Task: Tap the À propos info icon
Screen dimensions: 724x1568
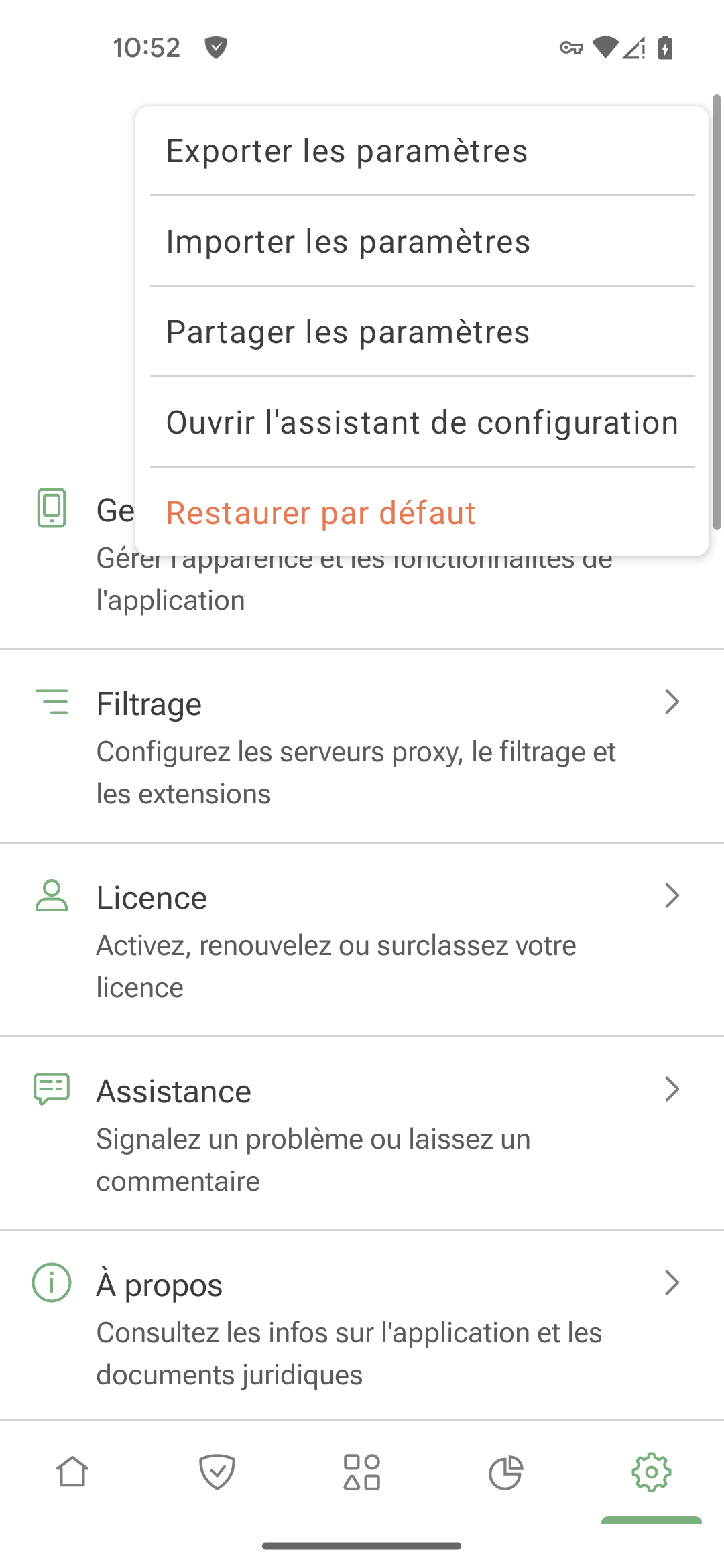Action: click(x=52, y=1283)
